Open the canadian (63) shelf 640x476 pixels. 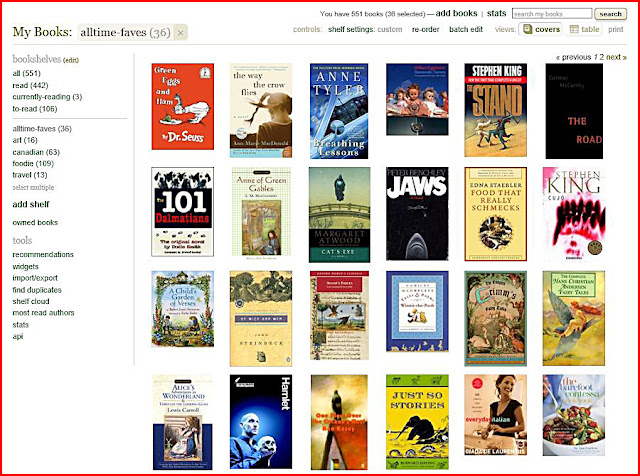click(36, 152)
